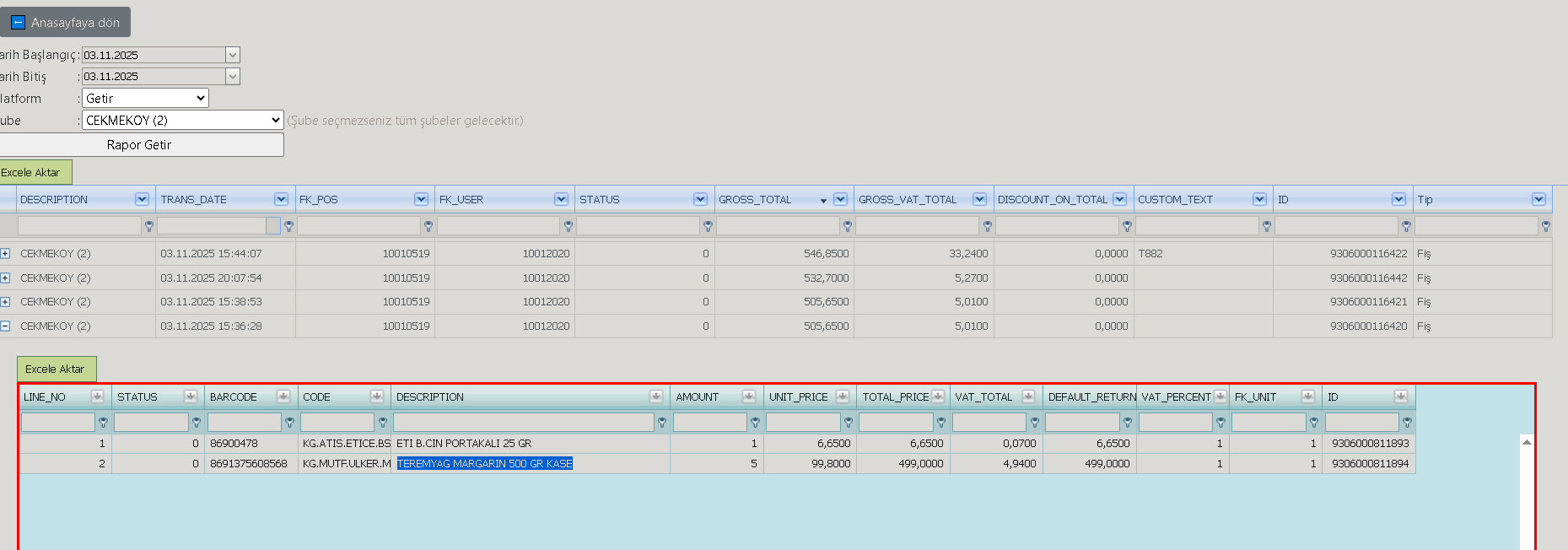Click the filter icon under FK_POS column

click(428, 226)
